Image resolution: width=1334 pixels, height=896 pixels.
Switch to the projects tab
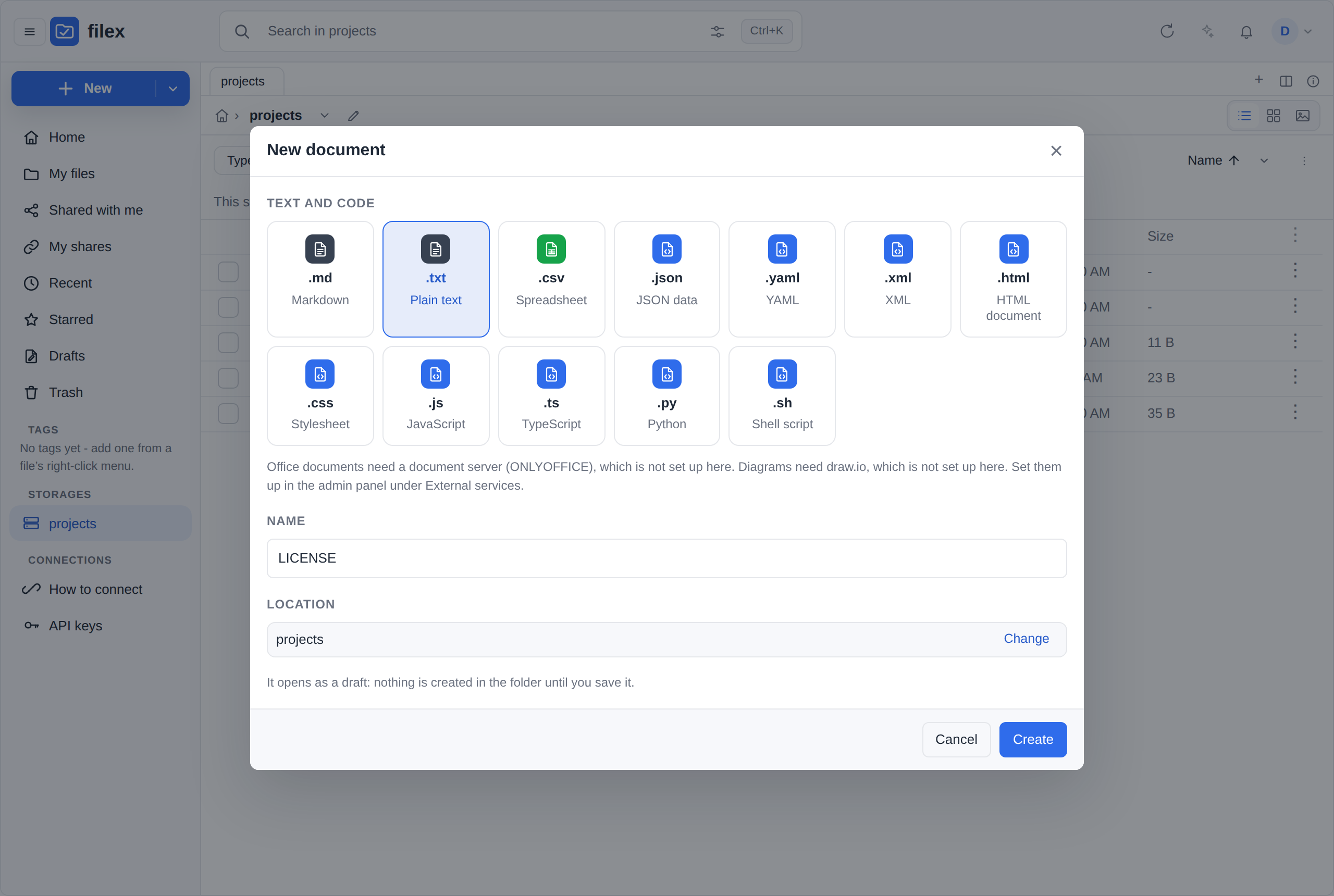(246, 81)
